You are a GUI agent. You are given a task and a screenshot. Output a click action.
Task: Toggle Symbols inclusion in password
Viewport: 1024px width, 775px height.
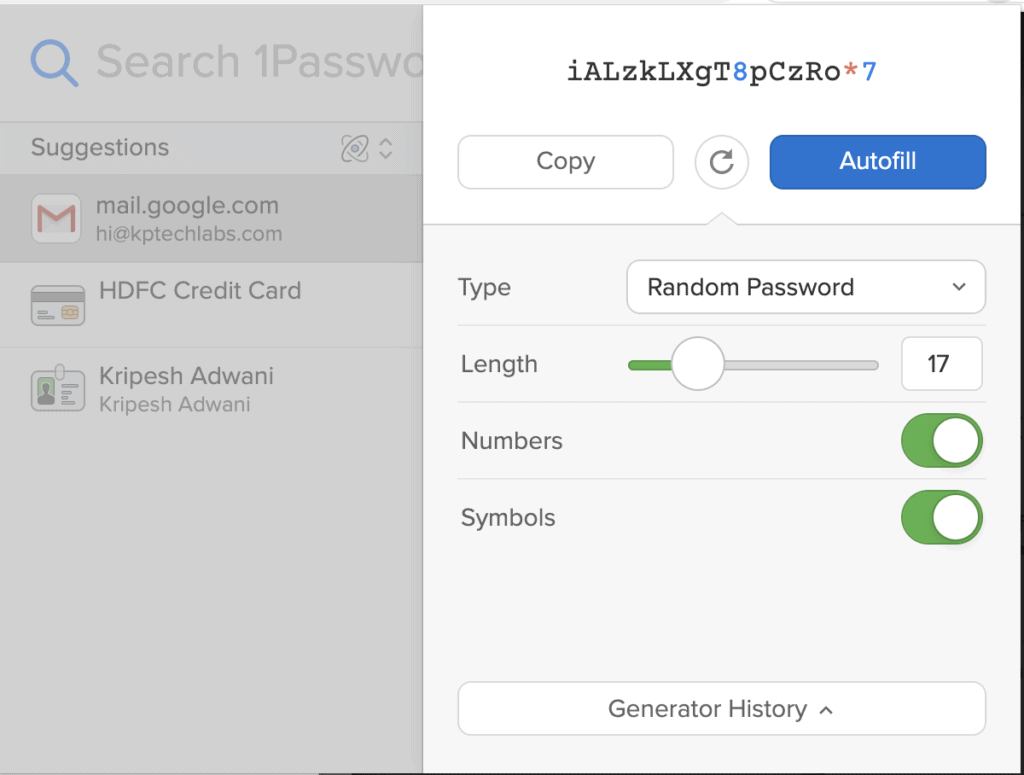click(x=941, y=517)
